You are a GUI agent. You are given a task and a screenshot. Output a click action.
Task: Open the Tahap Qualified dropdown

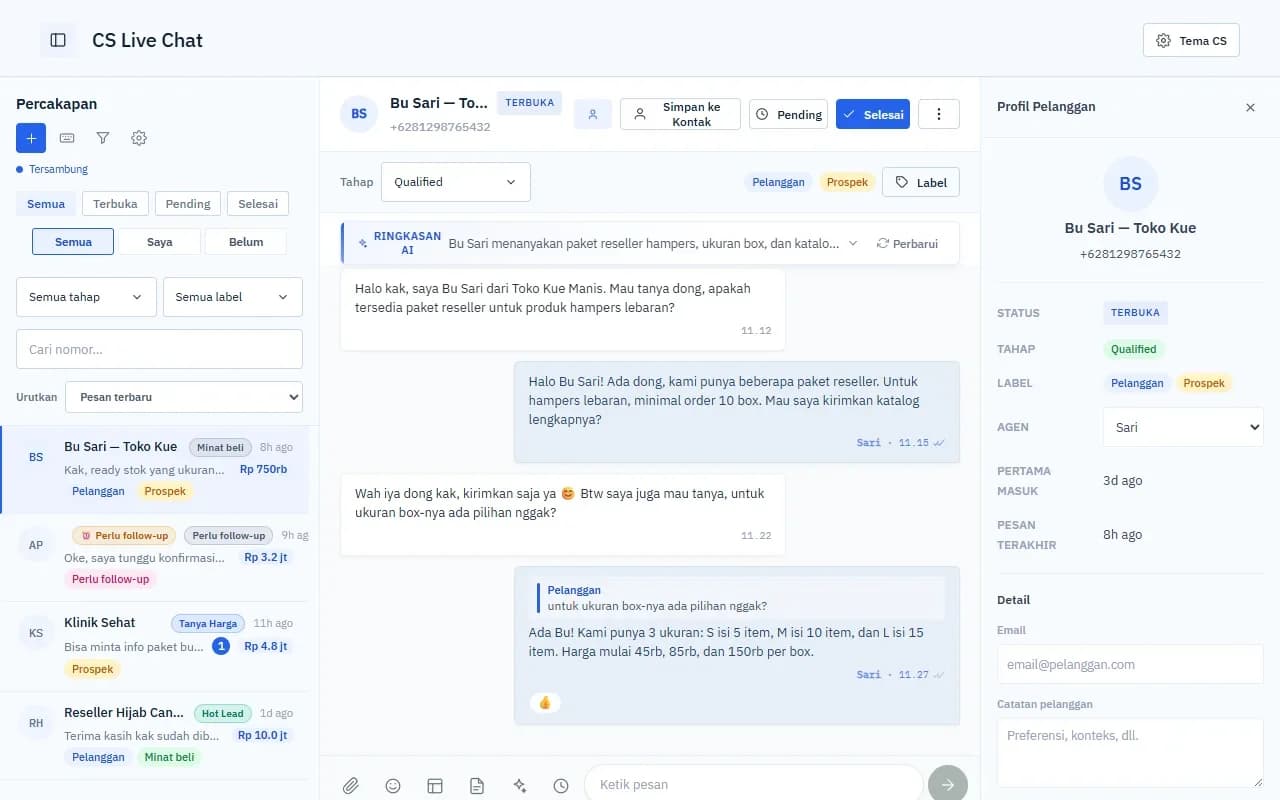pyautogui.click(x=455, y=182)
